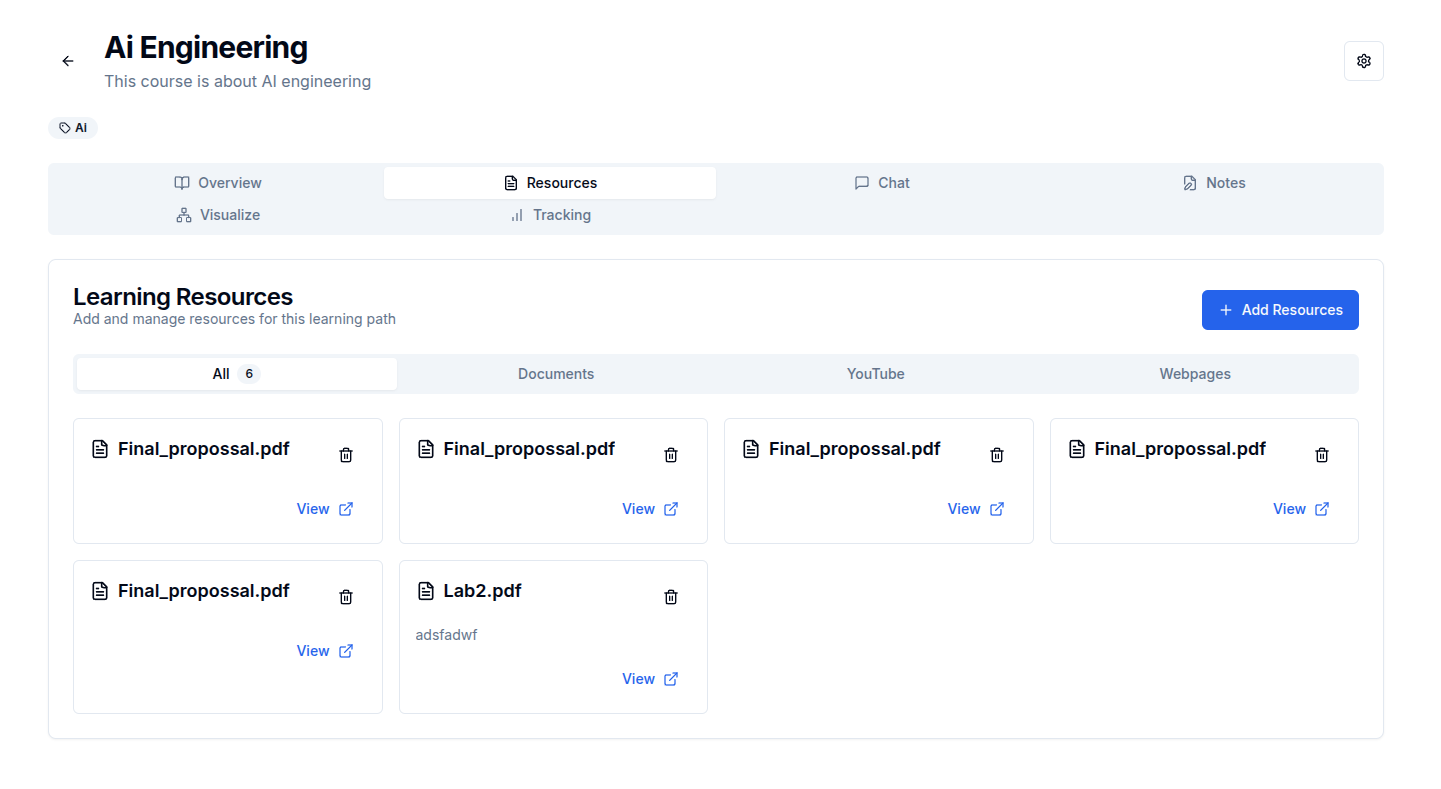Show only YouTube resources
This screenshot has height=789, width=1441.
point(875,374)
